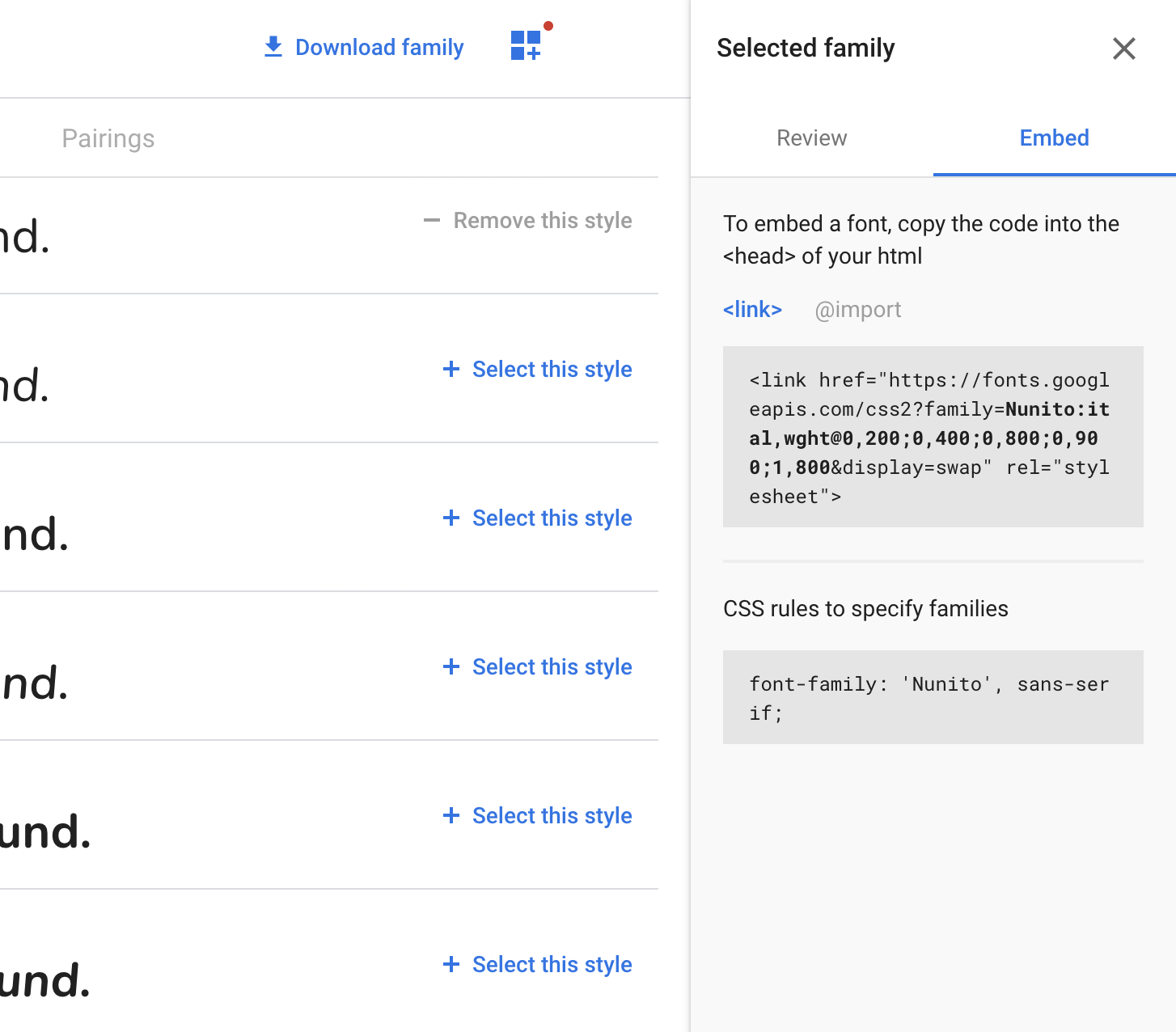Click the font-family CSS rule code box

point(933,697)
